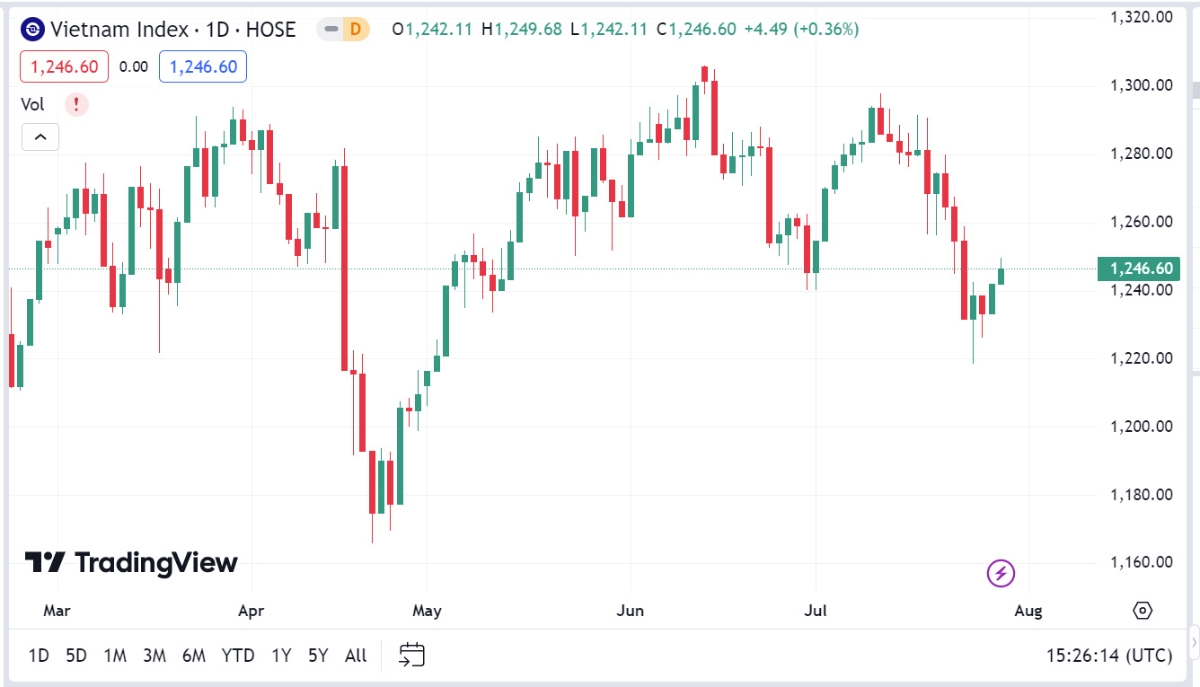The image size is (1200, 687).
Task: Click the purple lightning bolt icon
Action: tap(1001, 573)
